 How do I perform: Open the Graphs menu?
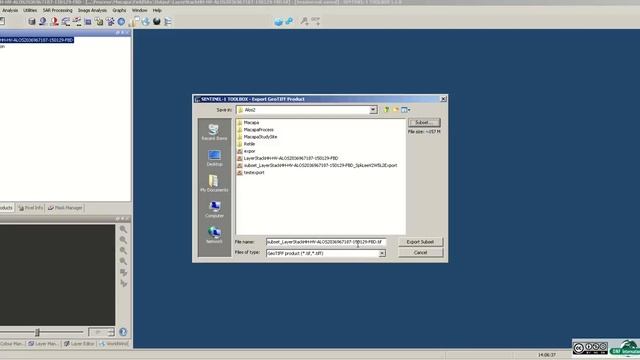click(119, 10)
